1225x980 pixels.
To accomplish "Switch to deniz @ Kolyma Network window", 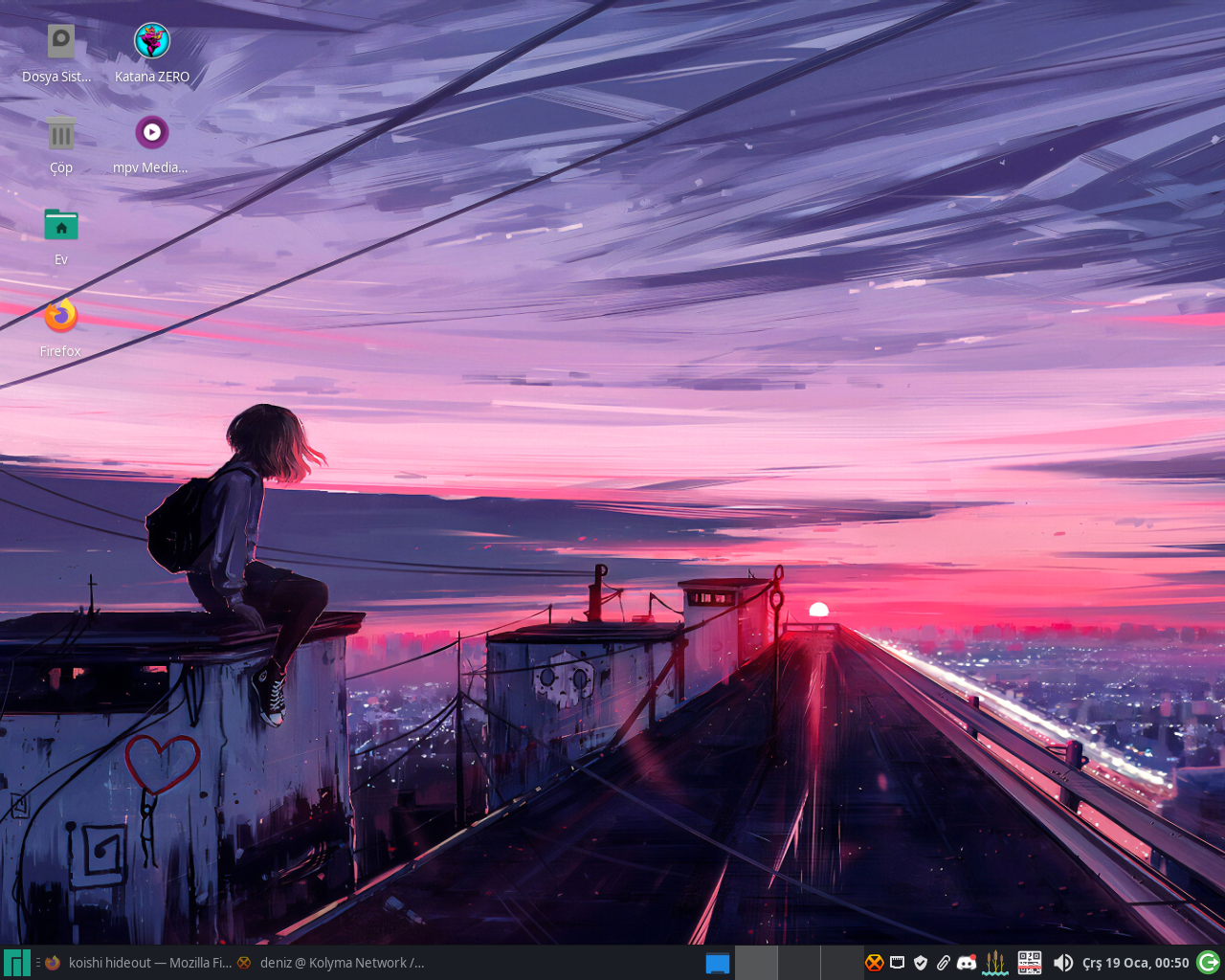I will click(x=331, y=963).
